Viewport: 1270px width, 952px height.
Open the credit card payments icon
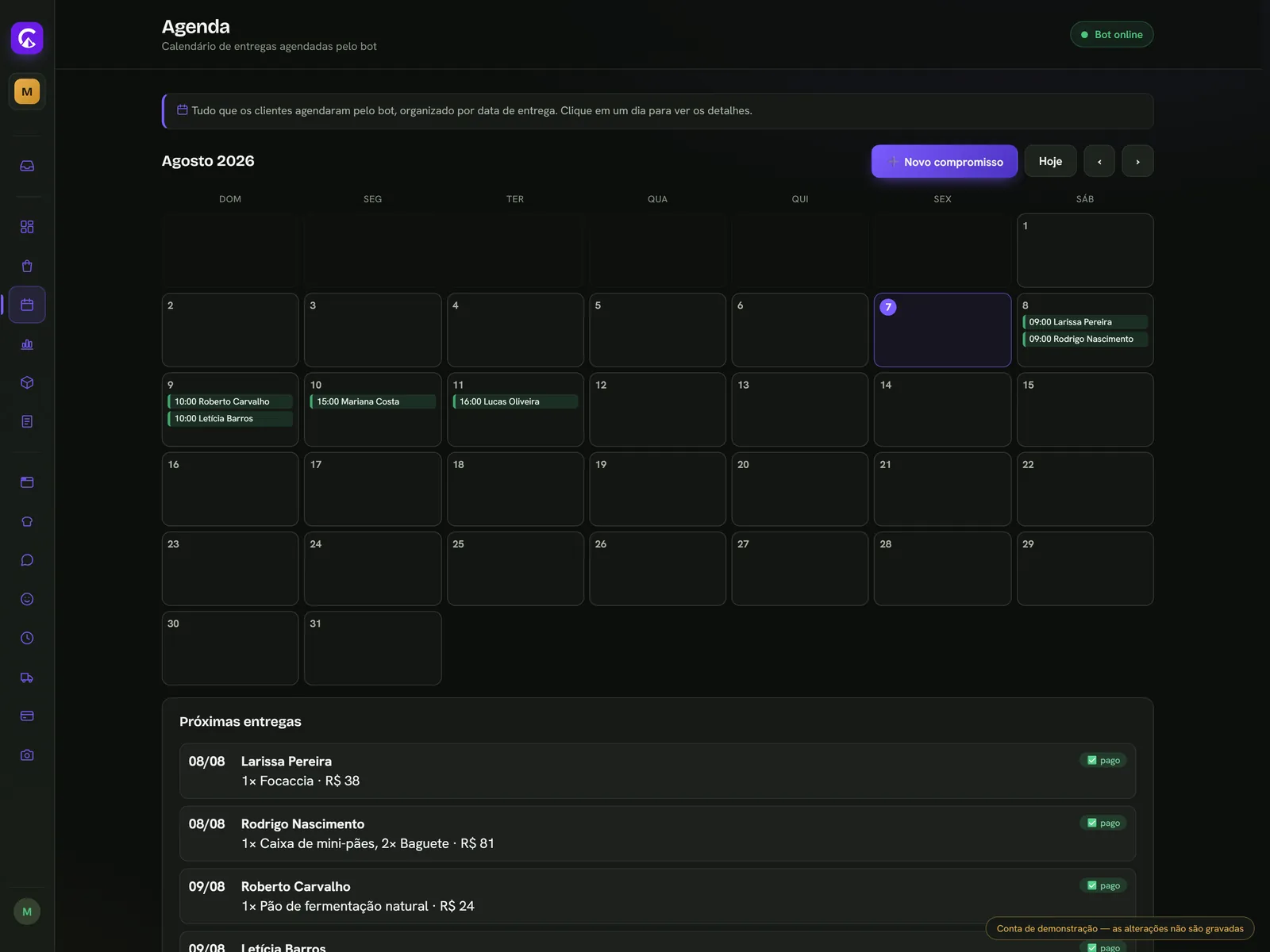point(27,716)
